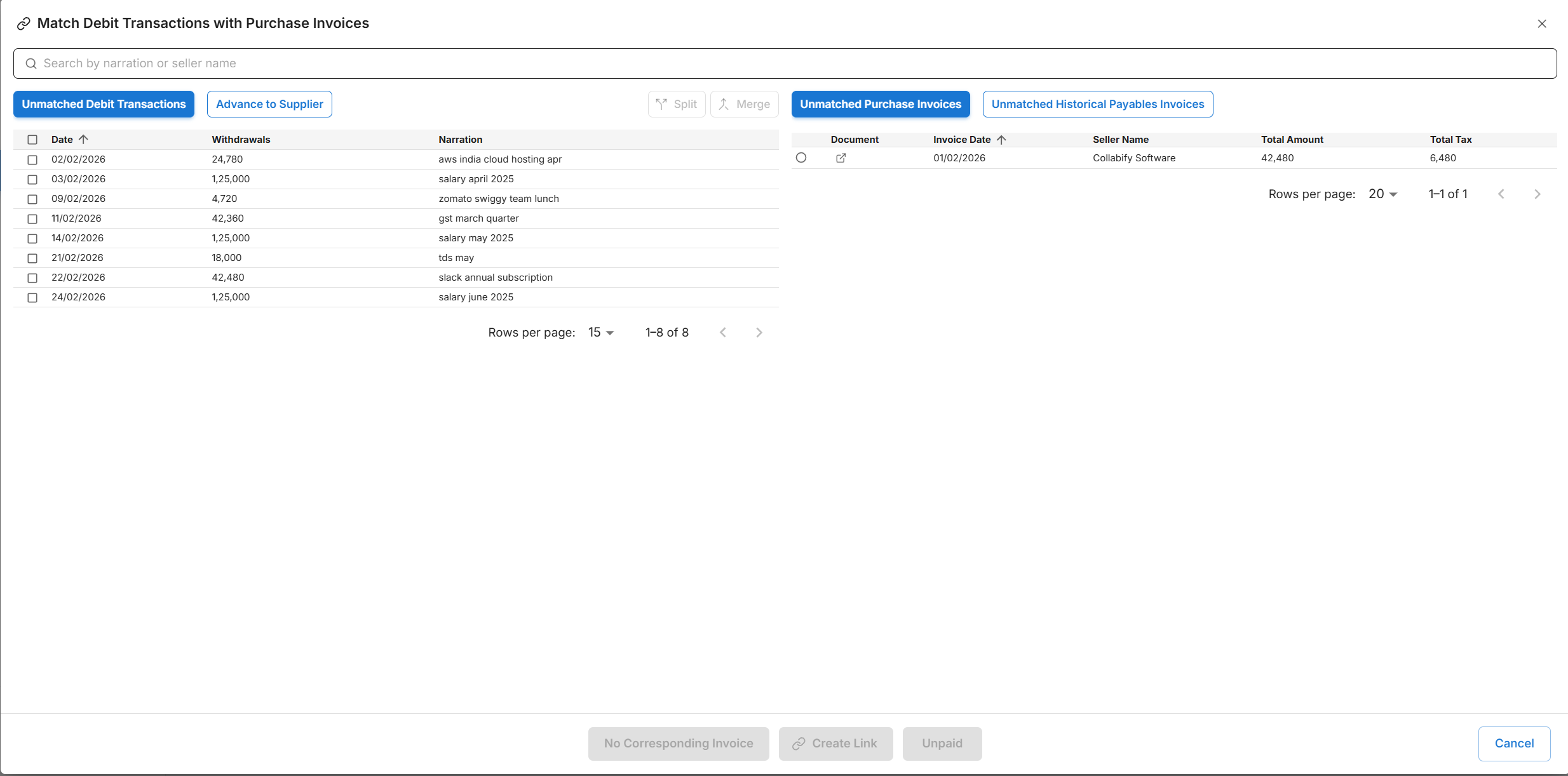Viewport: 1568px width, 776px height.
Task: Check the aws india cloud hosting transaction
Action: 32,160
